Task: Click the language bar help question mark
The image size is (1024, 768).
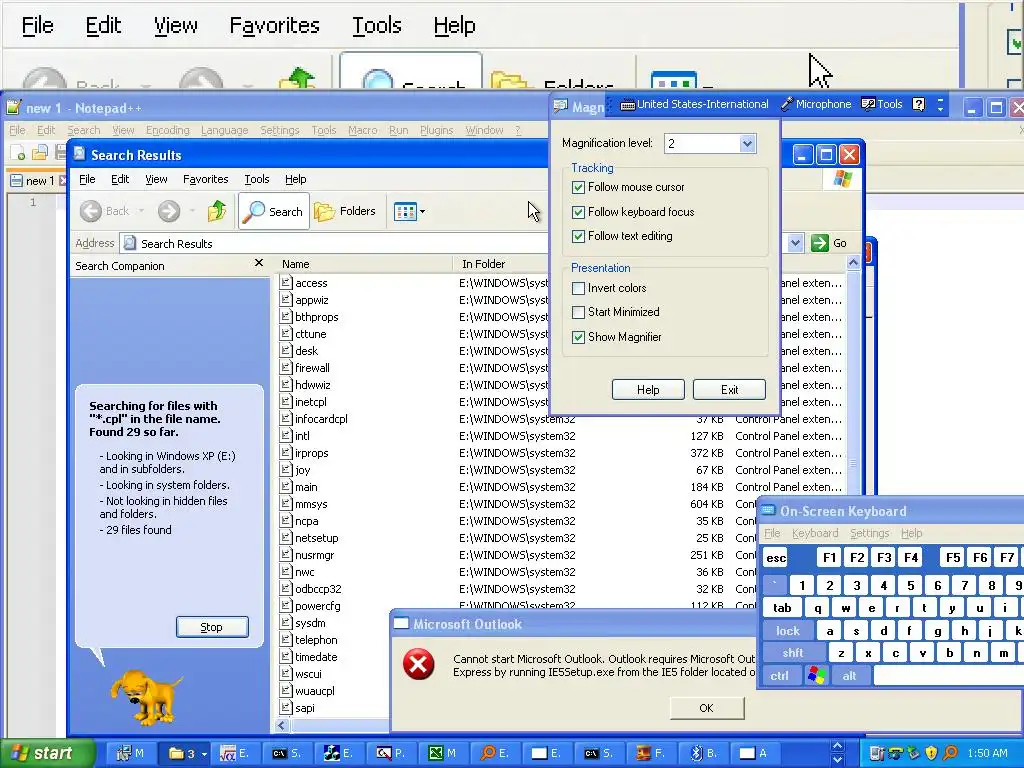Action: (918, 104)
